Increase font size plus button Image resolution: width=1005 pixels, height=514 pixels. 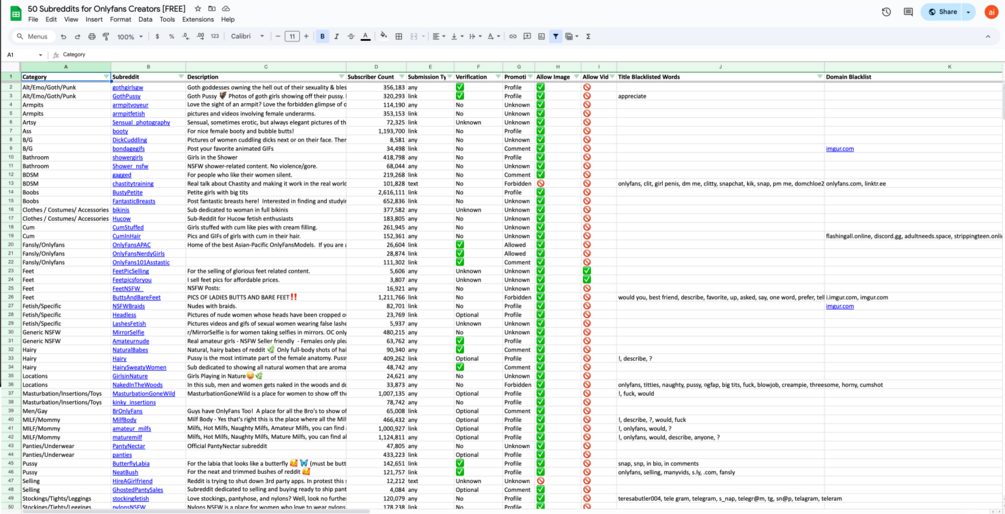pos(306,37)
